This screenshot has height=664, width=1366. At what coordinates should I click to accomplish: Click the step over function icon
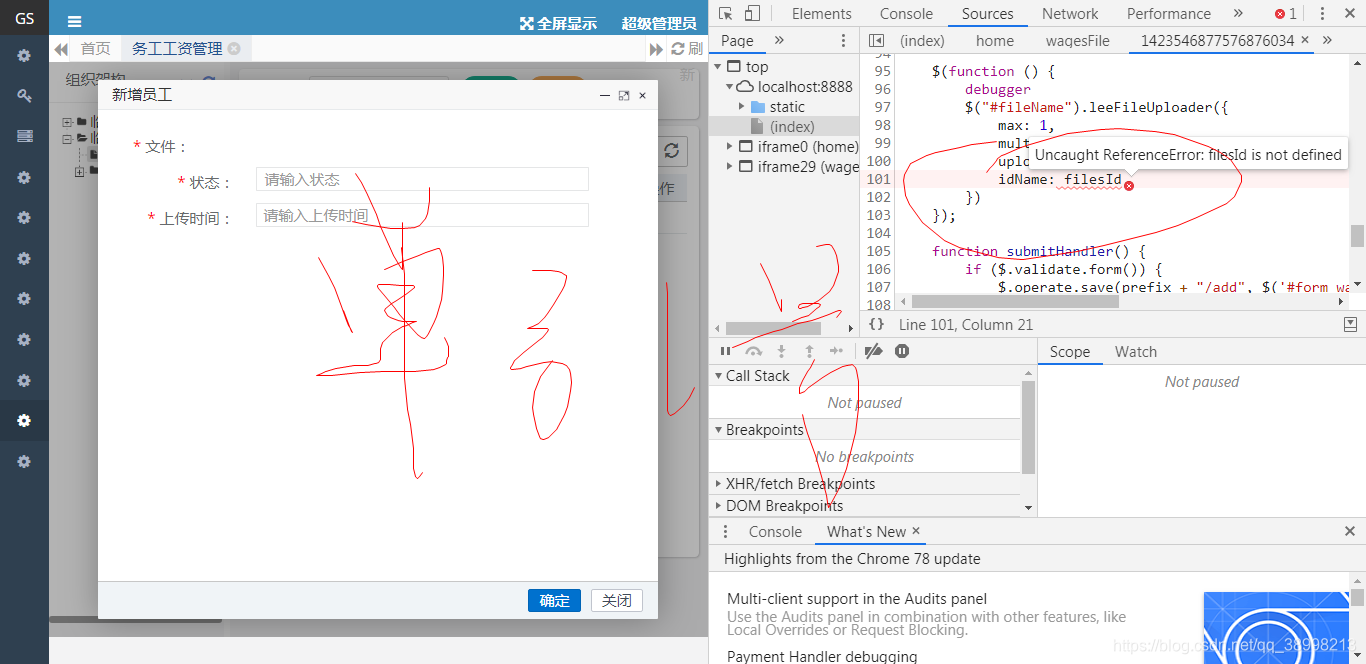(x=754, y=351)
